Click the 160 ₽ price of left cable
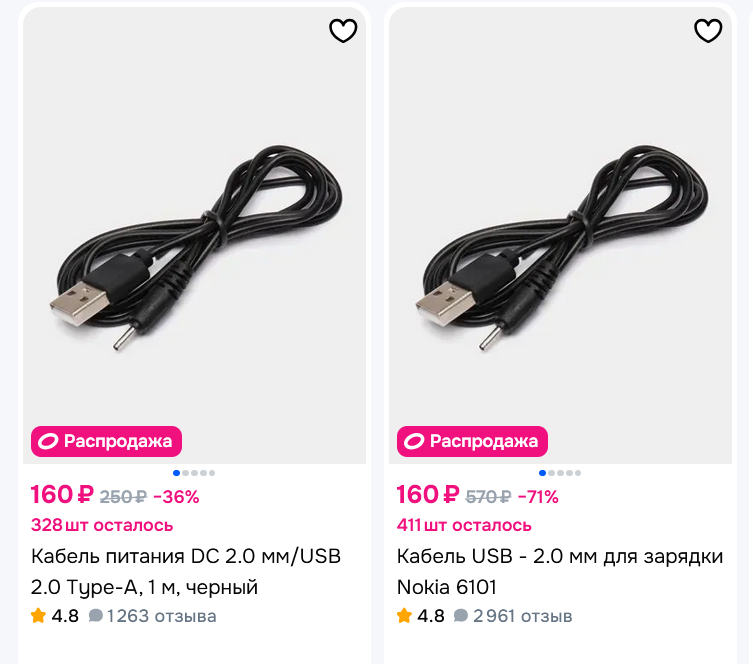This screenshot has width=753, height=664. 62,495
